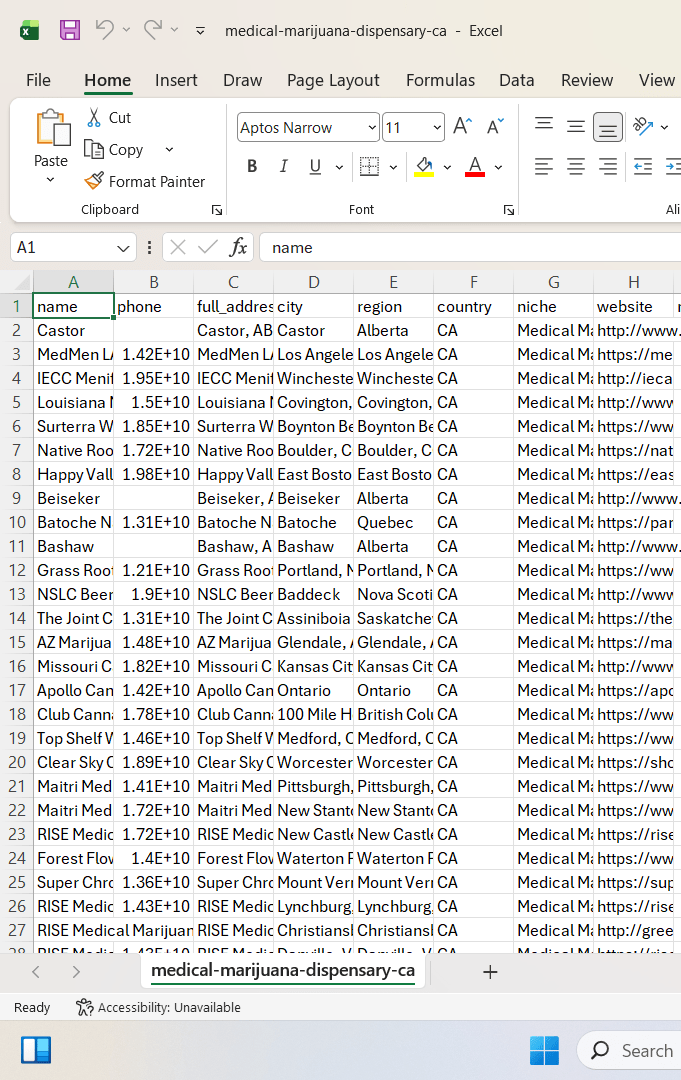Apply red Font Color
The width and height of the screenshot is (681, 1080).
[475, 166]
